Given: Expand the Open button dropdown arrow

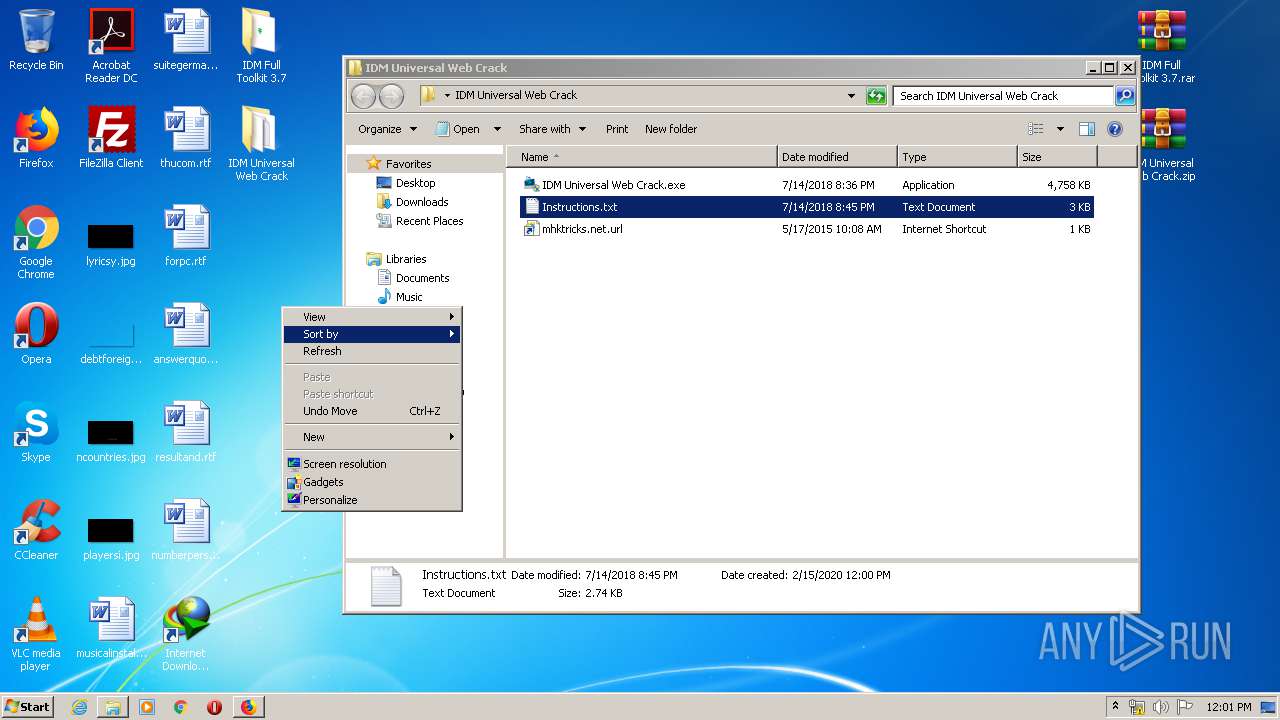Looking at the screenshot, I should click(498, 129).
